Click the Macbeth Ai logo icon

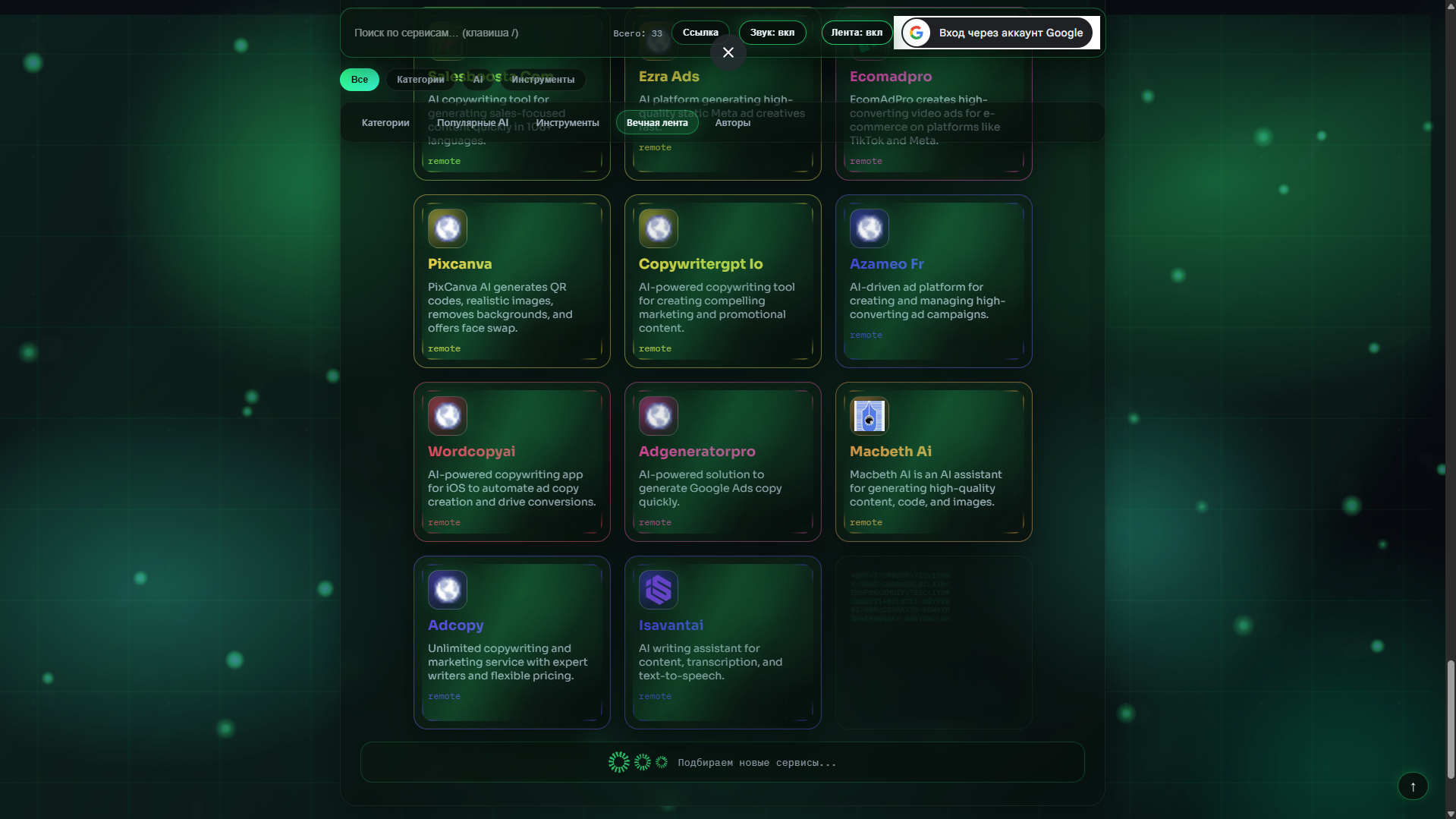point(869,416)
